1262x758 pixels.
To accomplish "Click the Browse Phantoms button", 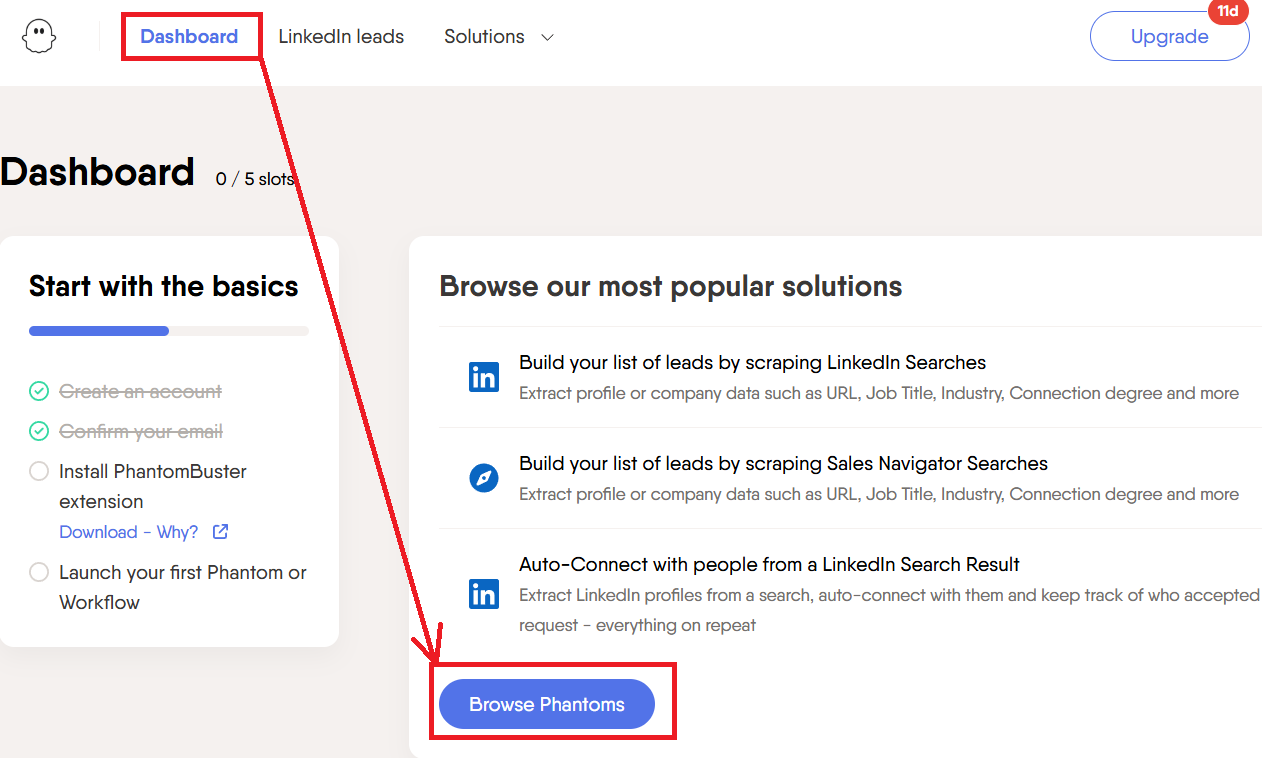I will [x=547, y=704].
